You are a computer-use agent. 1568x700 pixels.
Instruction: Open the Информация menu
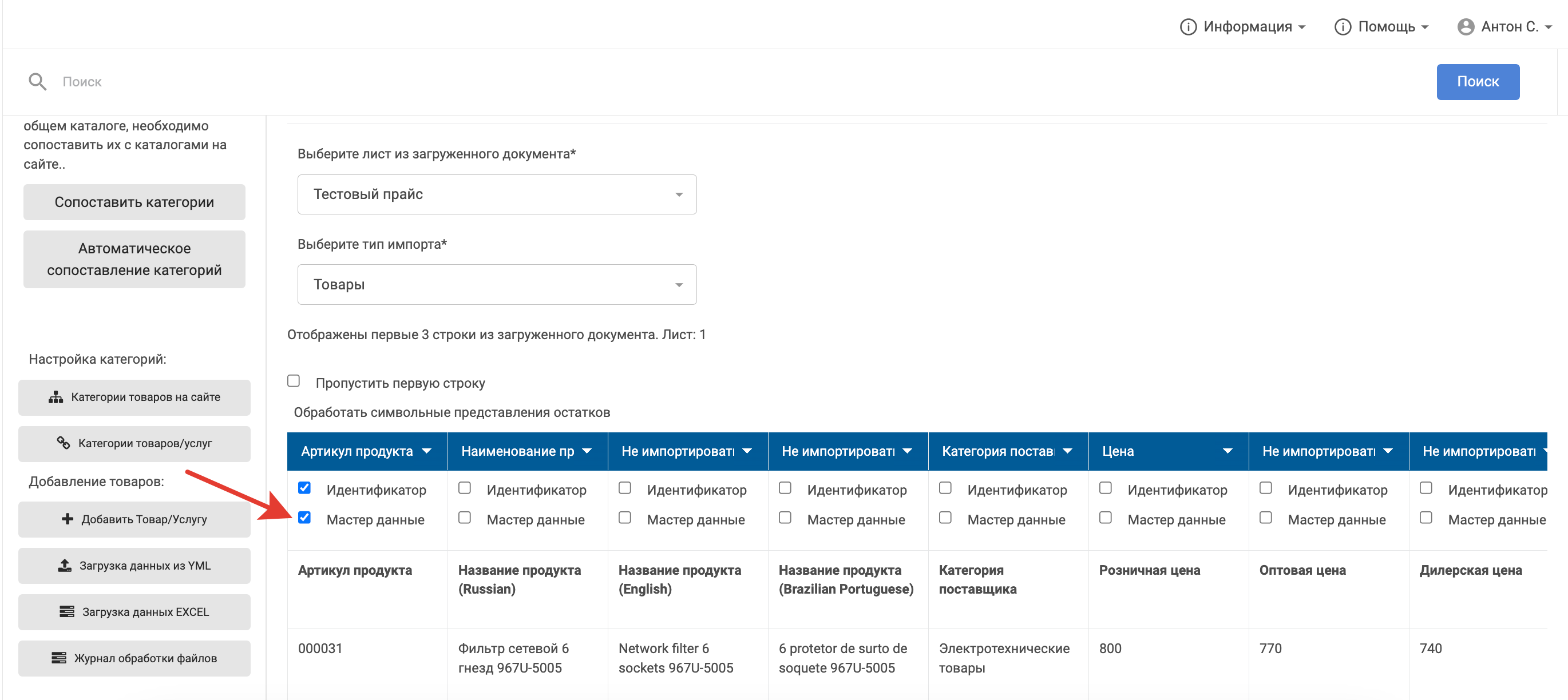pos(1242,27)
